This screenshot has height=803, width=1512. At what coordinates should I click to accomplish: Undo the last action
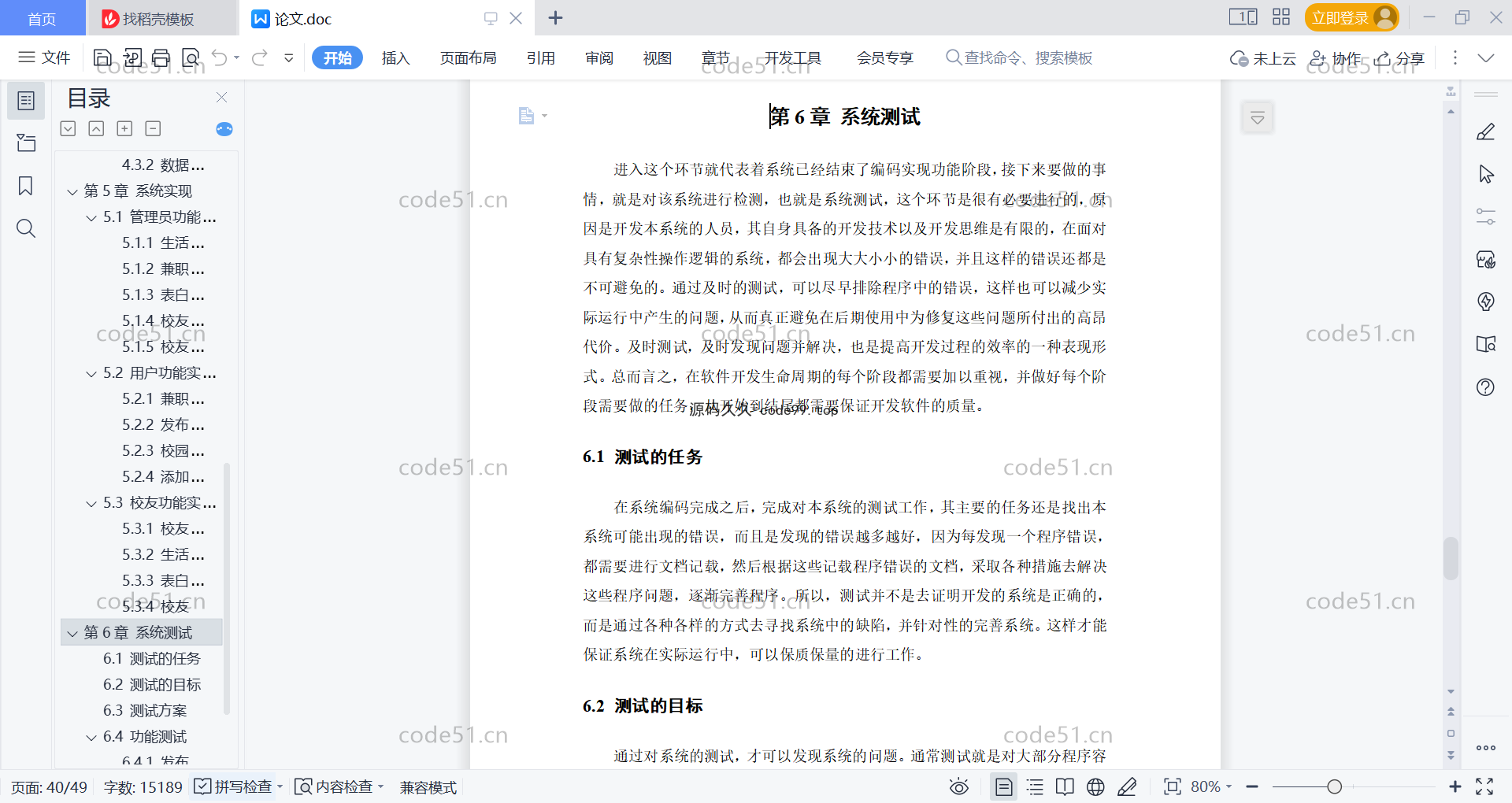[x=220, y=57]
